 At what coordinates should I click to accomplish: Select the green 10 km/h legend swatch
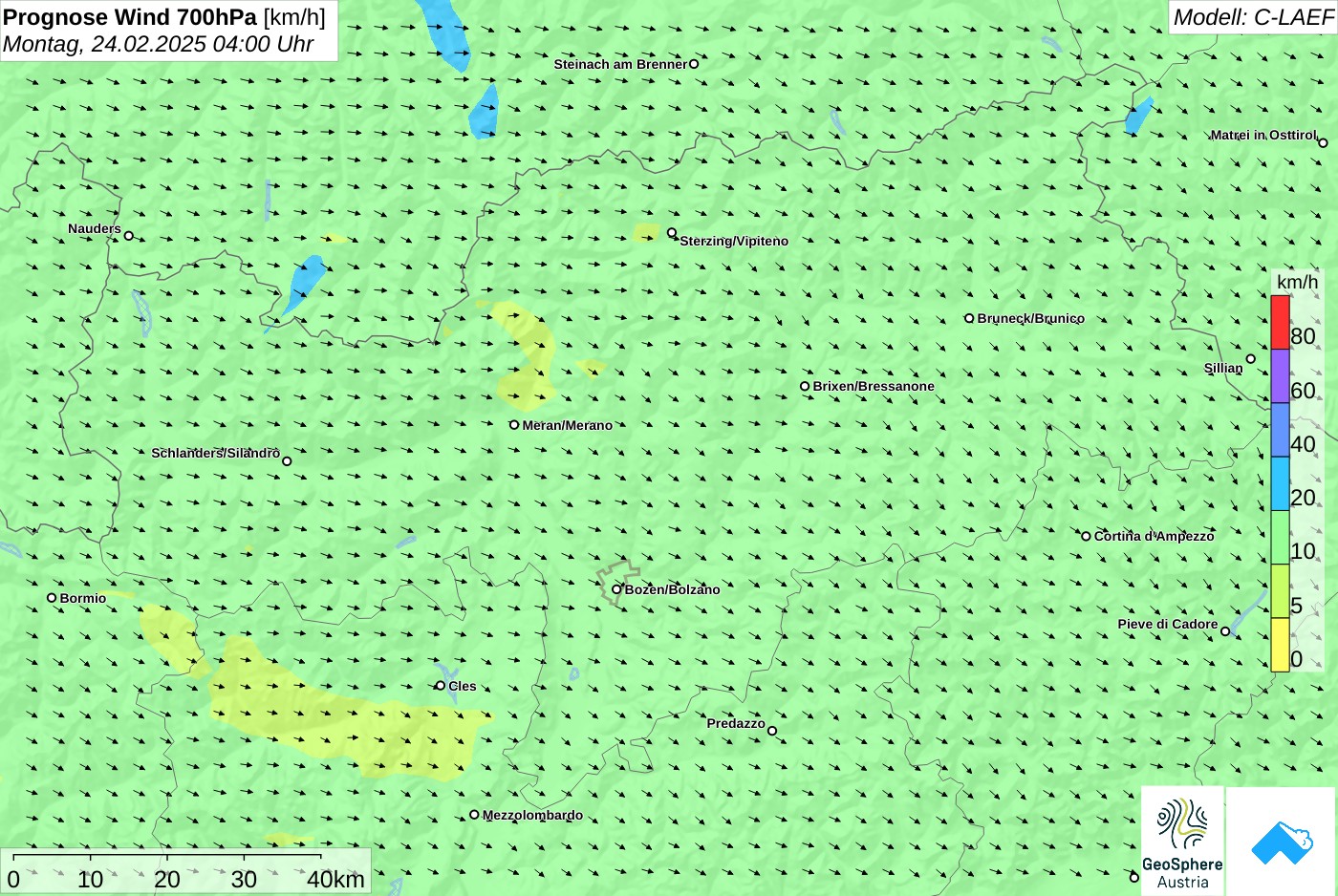[1280, 538]
